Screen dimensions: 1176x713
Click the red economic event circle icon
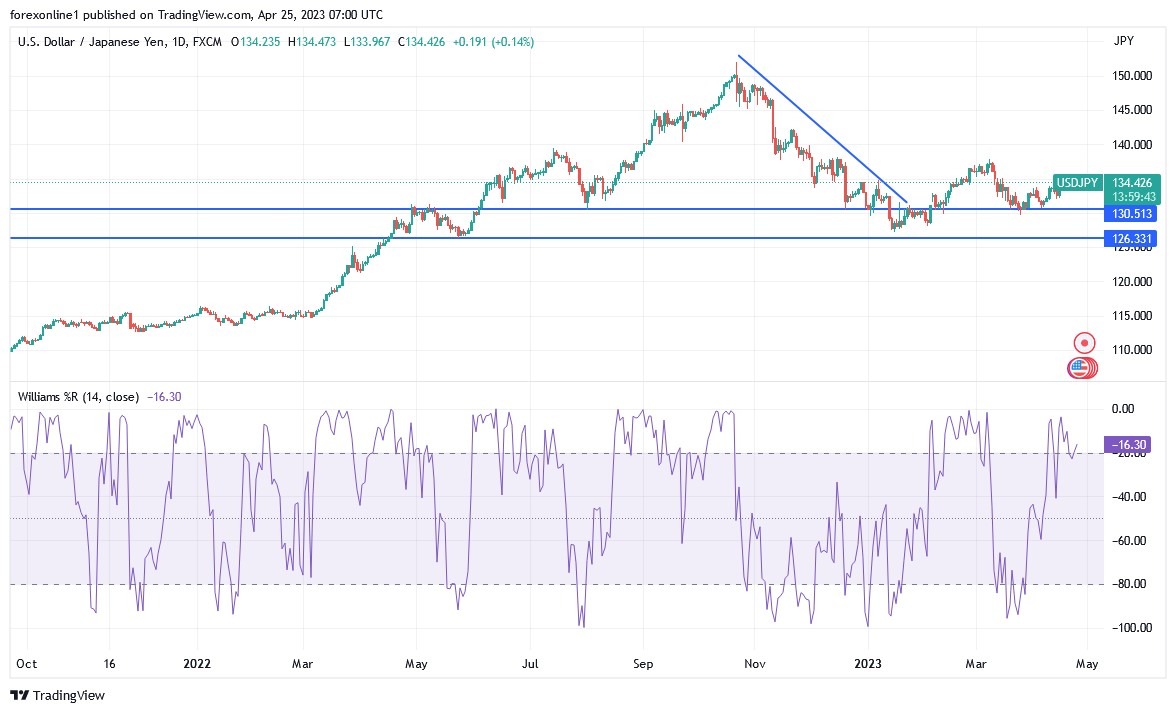(x=1083, y=343)
